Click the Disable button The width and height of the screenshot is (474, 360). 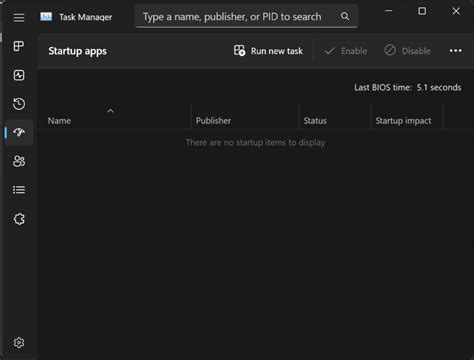407,51
